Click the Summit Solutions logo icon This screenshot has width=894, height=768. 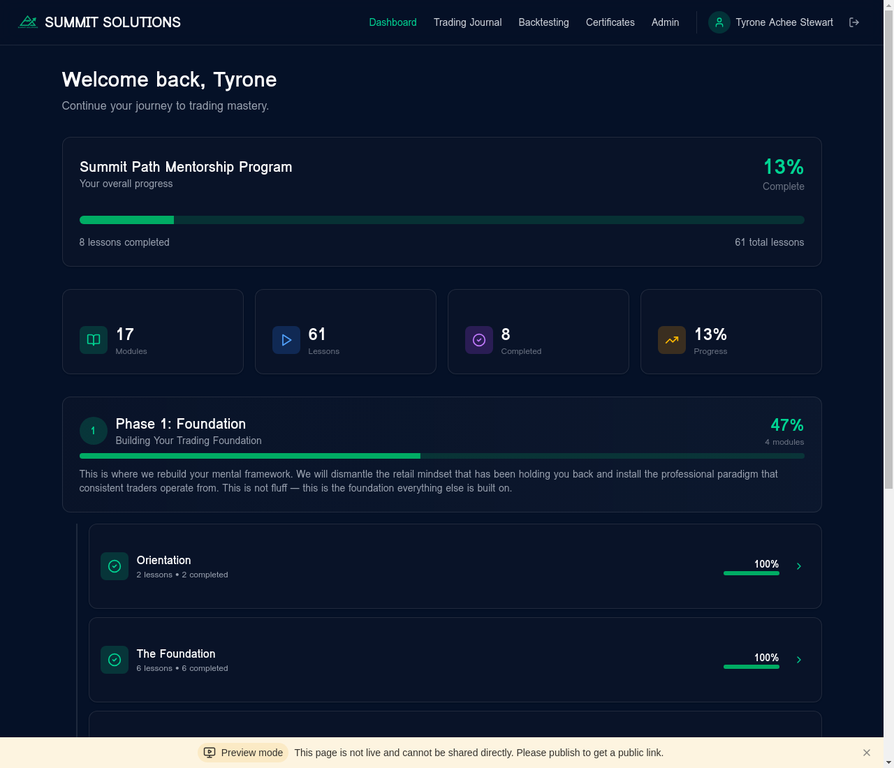coord(28,21)
